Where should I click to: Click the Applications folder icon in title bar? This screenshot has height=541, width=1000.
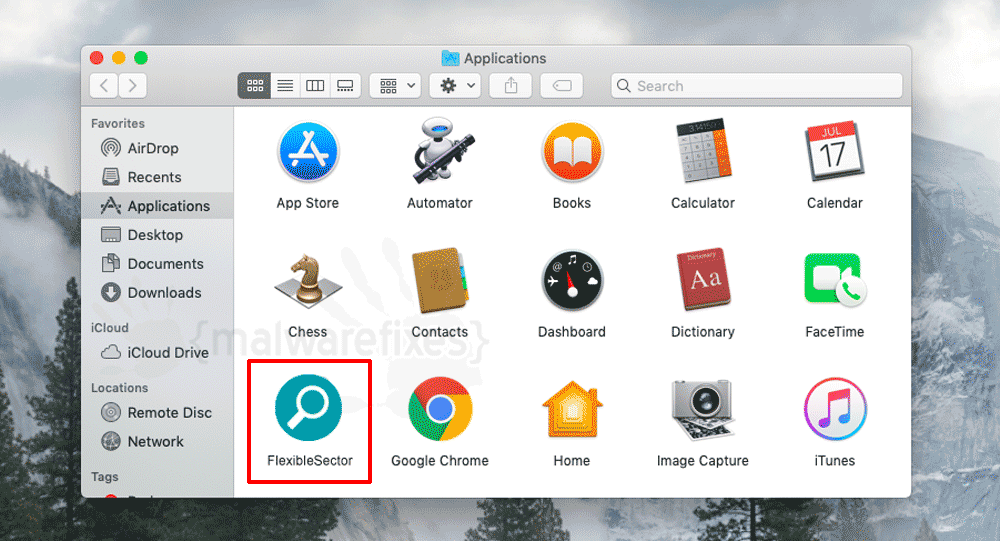[450, 58]
